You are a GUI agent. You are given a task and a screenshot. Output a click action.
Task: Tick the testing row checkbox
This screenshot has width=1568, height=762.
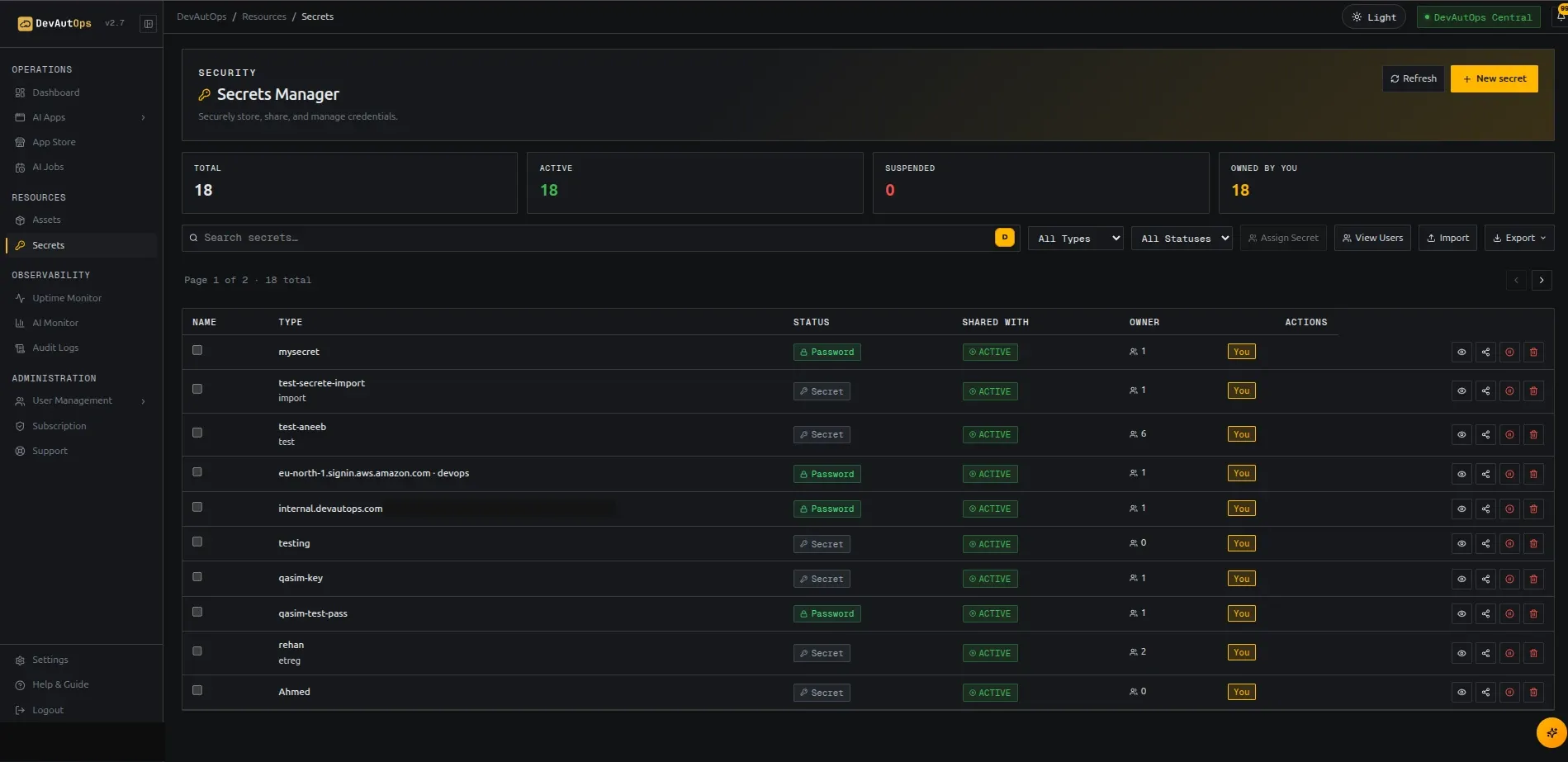[x=197, y=542]
